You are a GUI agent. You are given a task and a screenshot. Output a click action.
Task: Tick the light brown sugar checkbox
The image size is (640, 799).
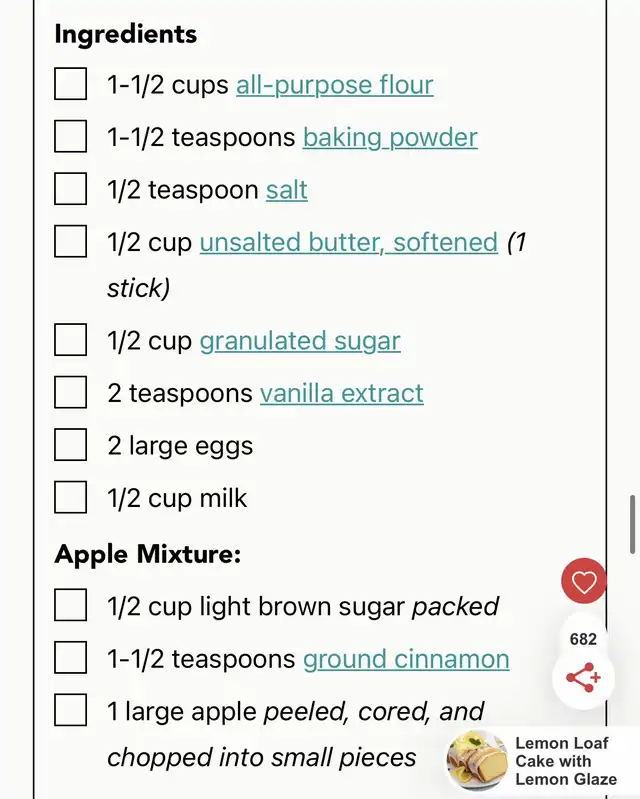(x=70, y=605)
